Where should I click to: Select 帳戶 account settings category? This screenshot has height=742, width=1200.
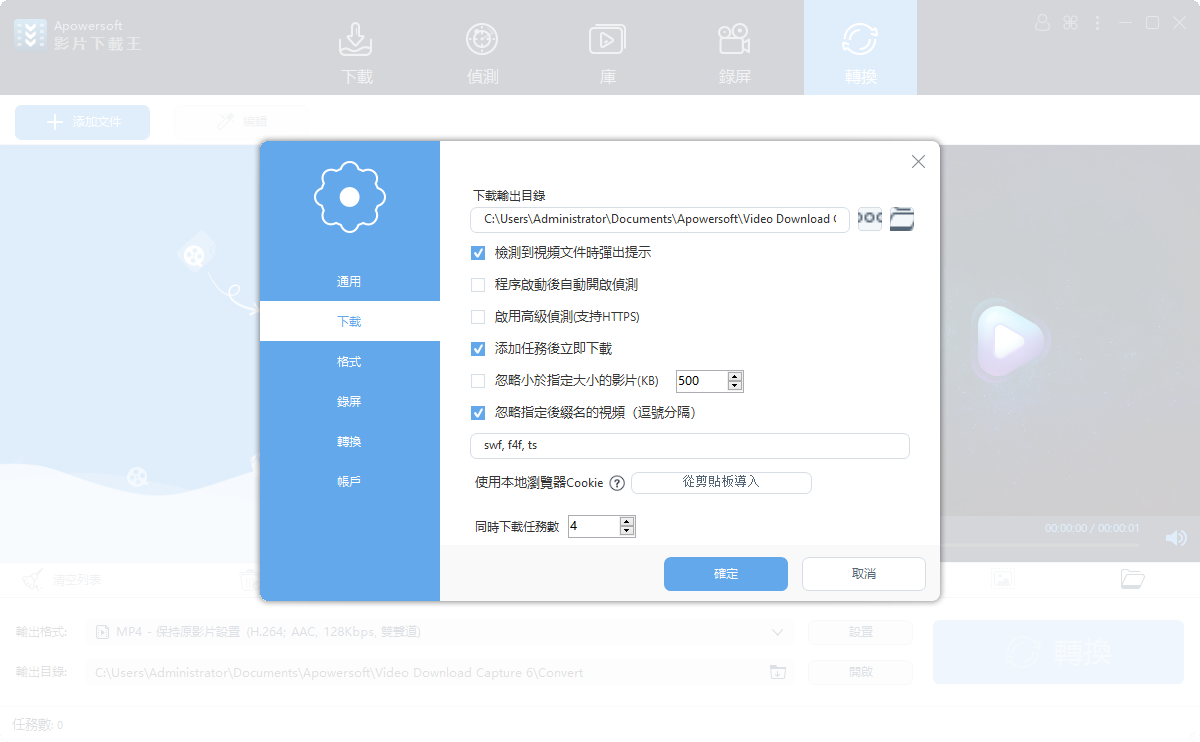pyautogui.click(x=349, y=482)
